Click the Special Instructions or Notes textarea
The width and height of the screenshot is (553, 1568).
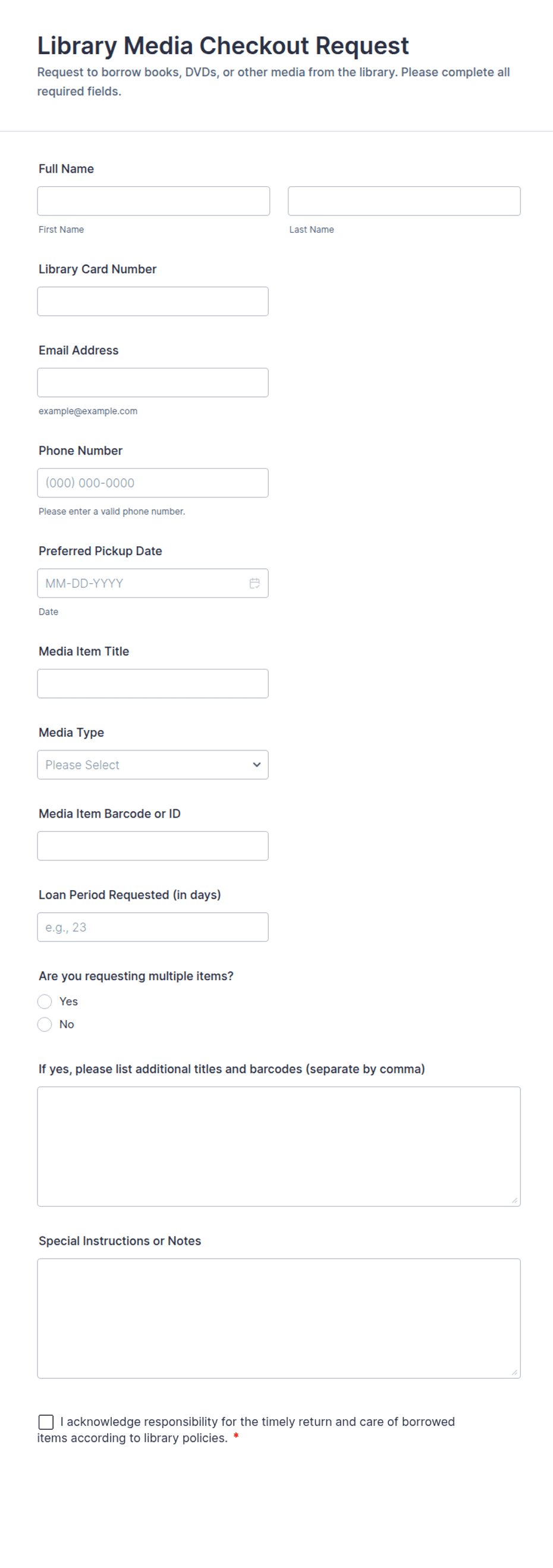click(x=279, y=1318)
